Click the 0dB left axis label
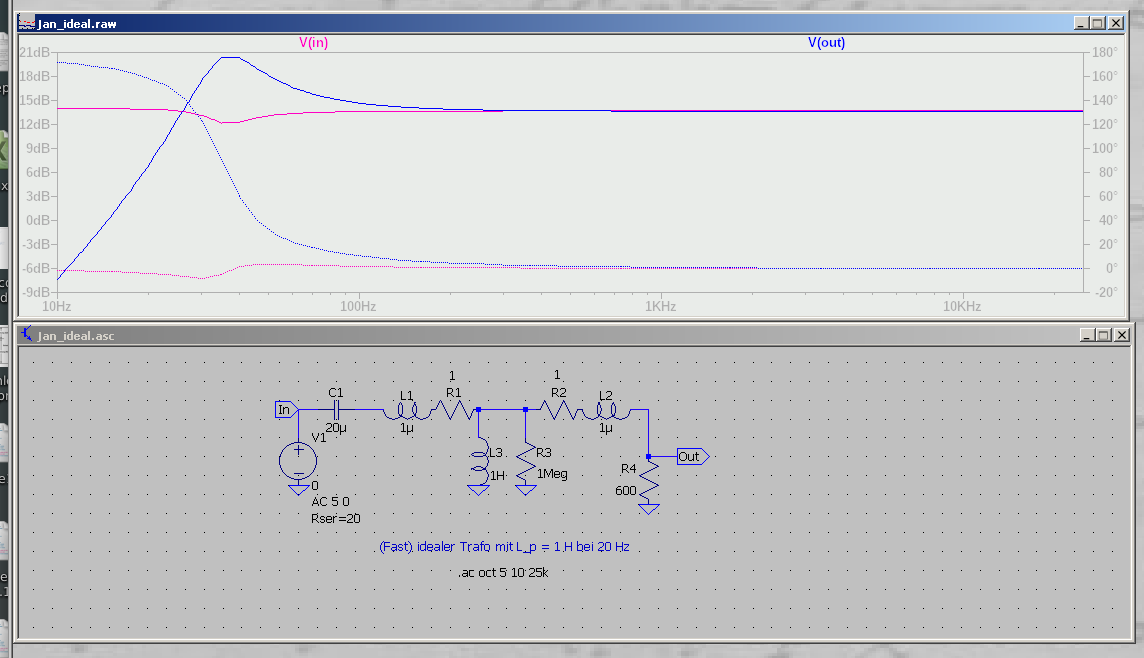1144x658 pixels. tap(37, 220)
